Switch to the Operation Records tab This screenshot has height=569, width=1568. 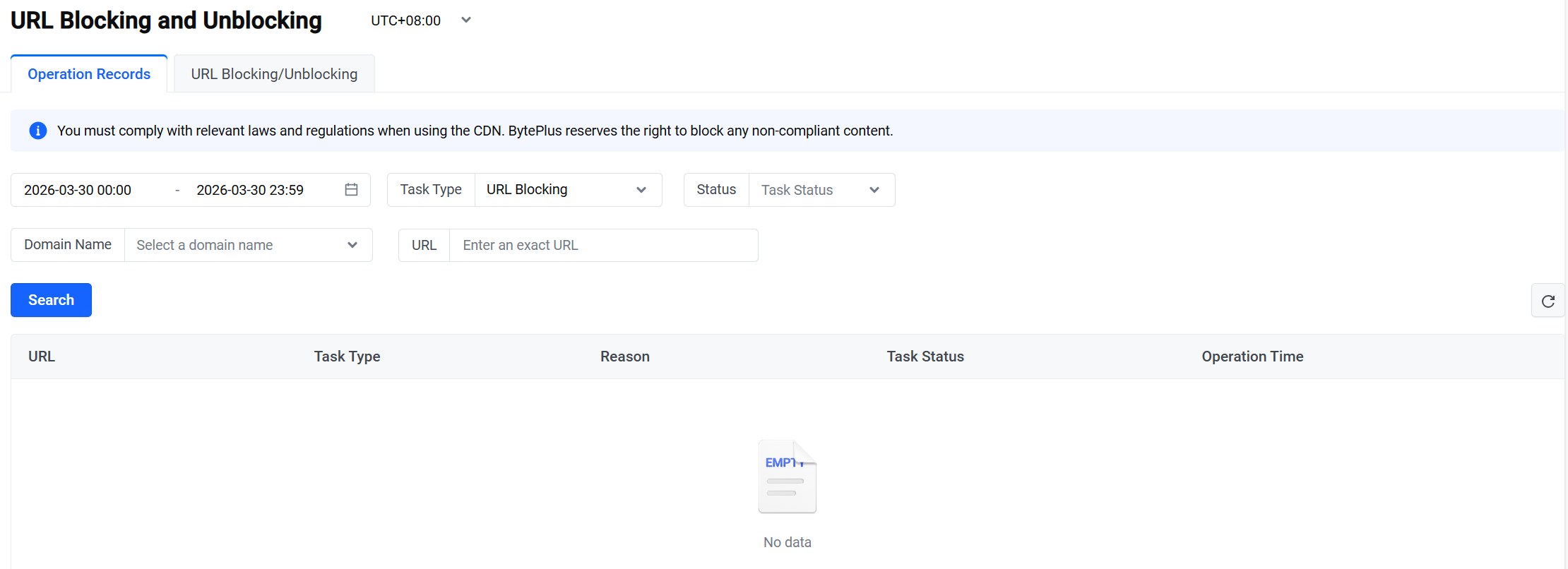click(89, 74)
